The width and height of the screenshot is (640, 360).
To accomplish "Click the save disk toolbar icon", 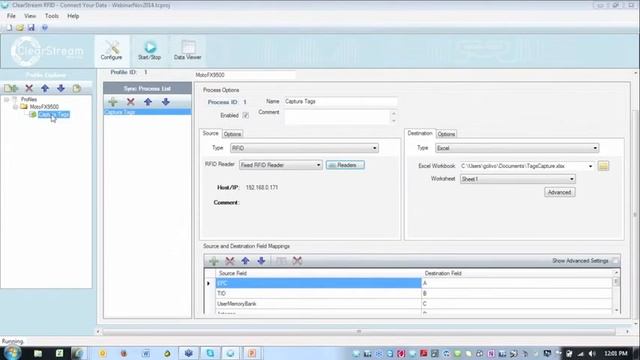I will (x=31, y=28).
